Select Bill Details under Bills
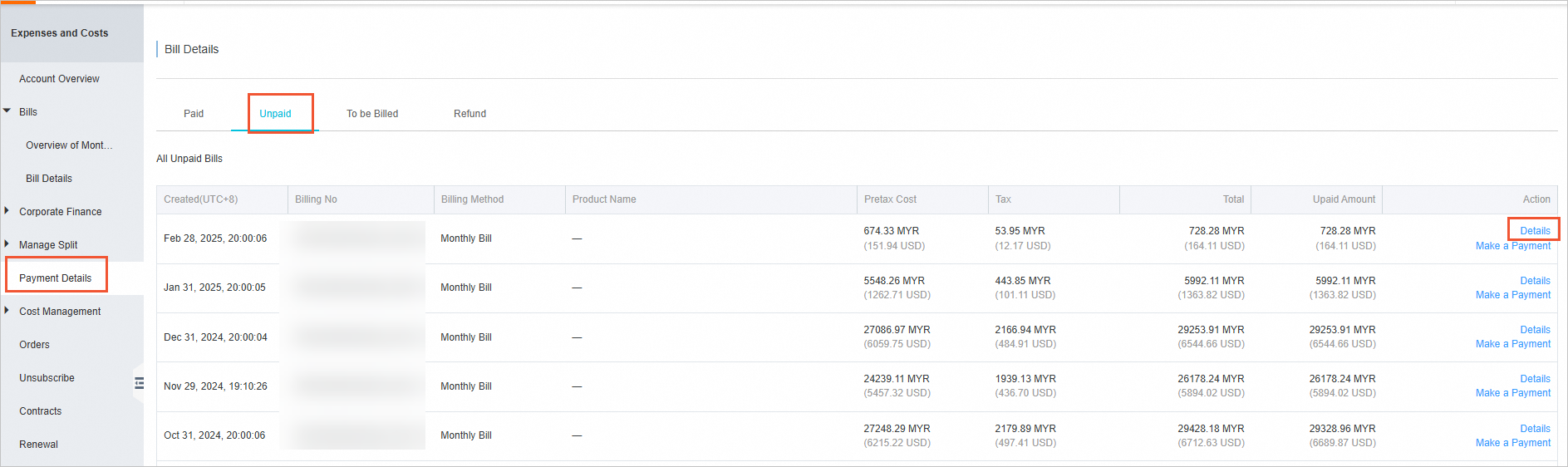 coord(49,179)
